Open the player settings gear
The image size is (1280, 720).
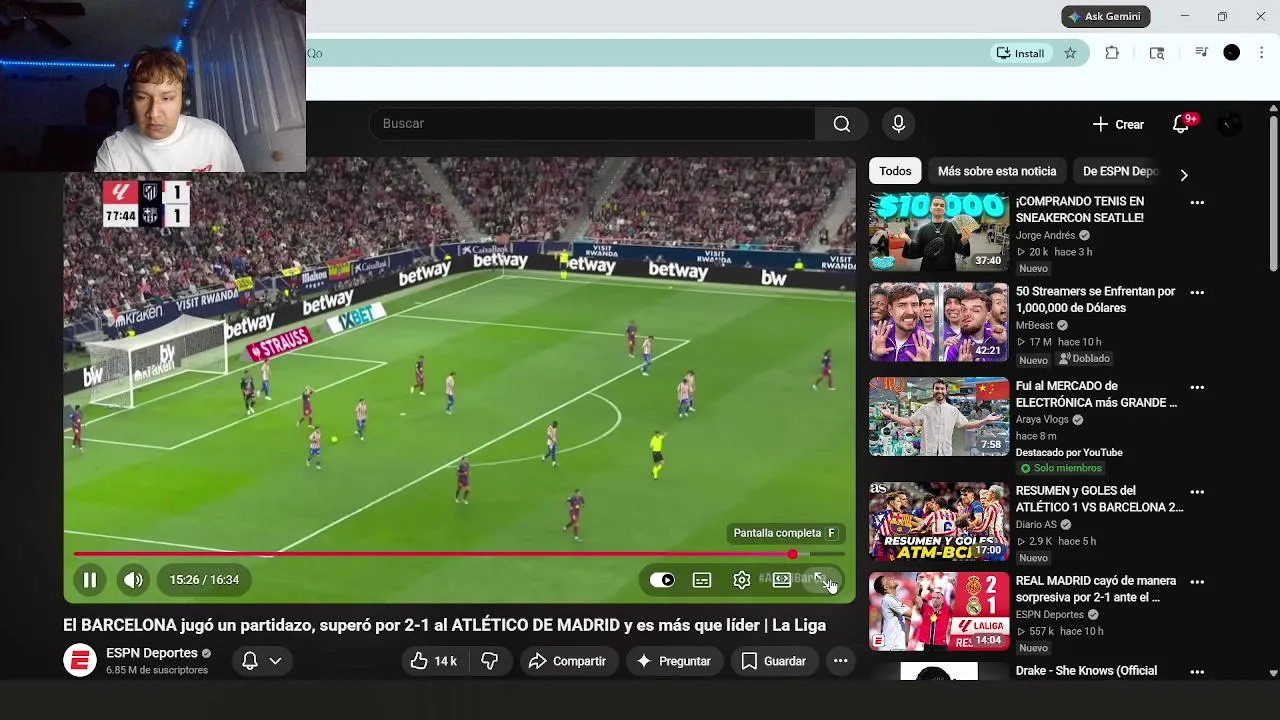coord(742,580)
